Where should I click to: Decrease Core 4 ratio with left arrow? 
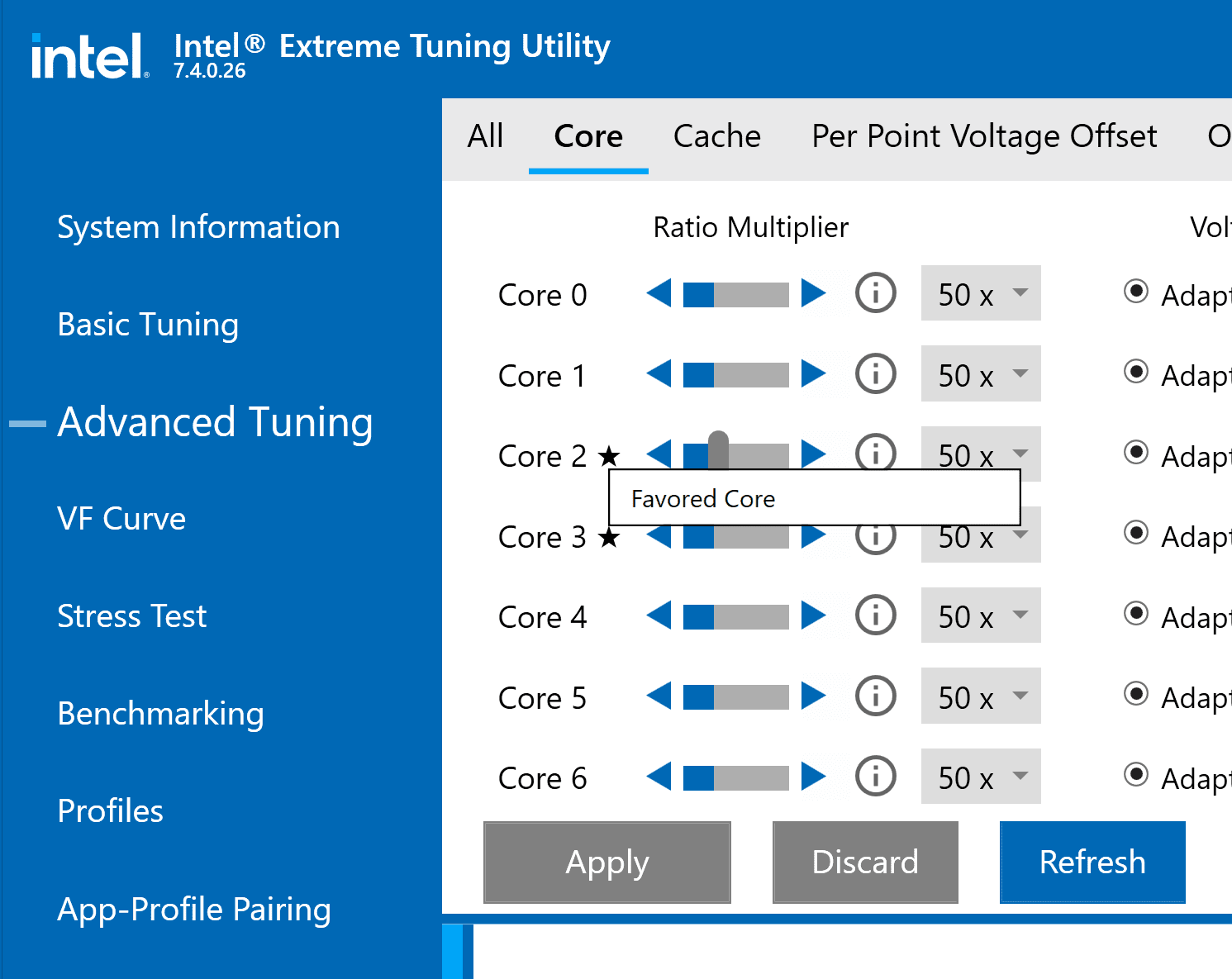pyautogui.click(x=659, y=615)
